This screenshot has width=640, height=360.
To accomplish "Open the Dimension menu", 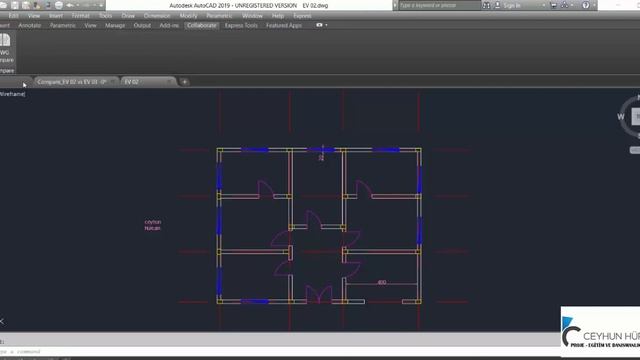I will [x=157, y=16].
